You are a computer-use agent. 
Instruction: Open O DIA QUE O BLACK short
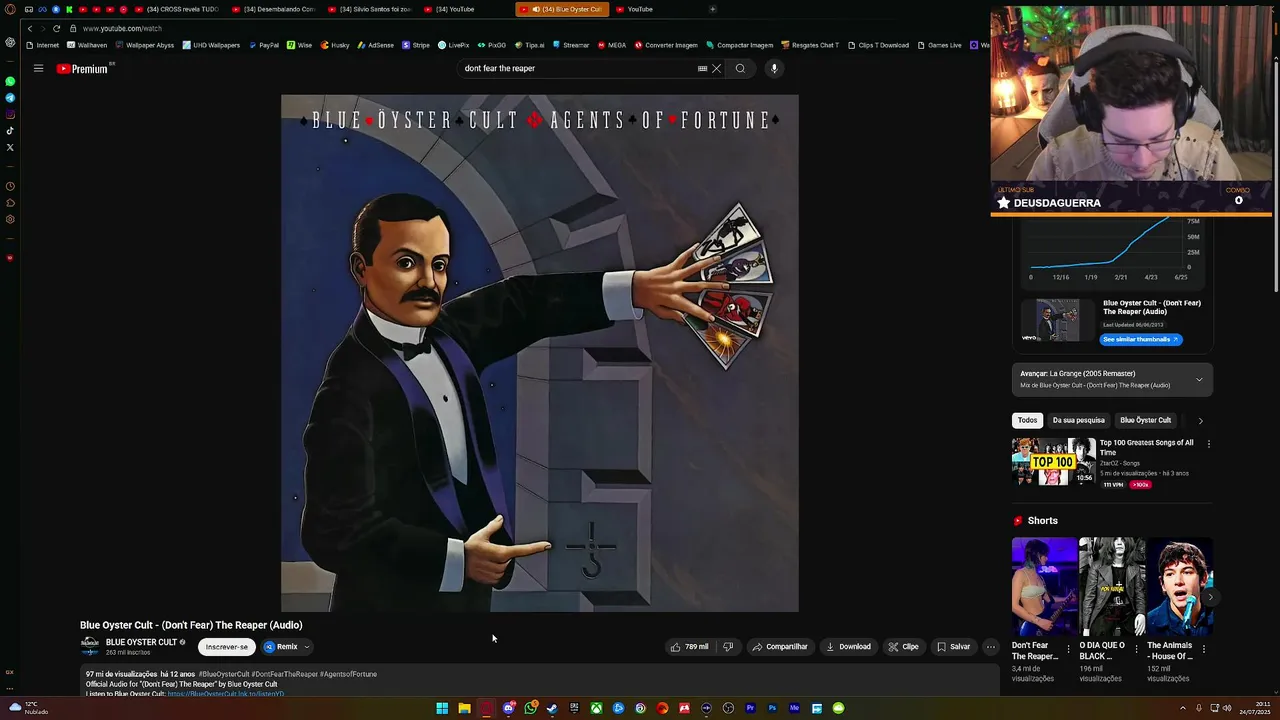[1112, 586]
